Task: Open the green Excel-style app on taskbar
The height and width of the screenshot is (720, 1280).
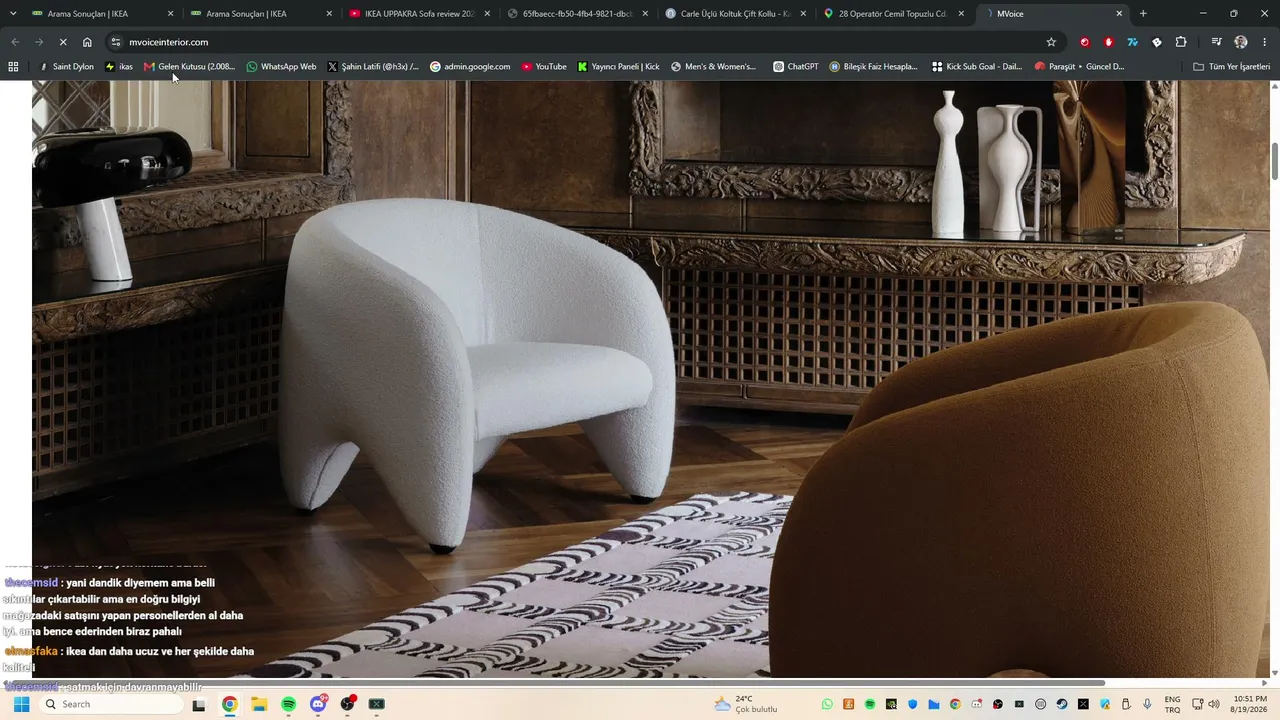Action: [376, 704]
